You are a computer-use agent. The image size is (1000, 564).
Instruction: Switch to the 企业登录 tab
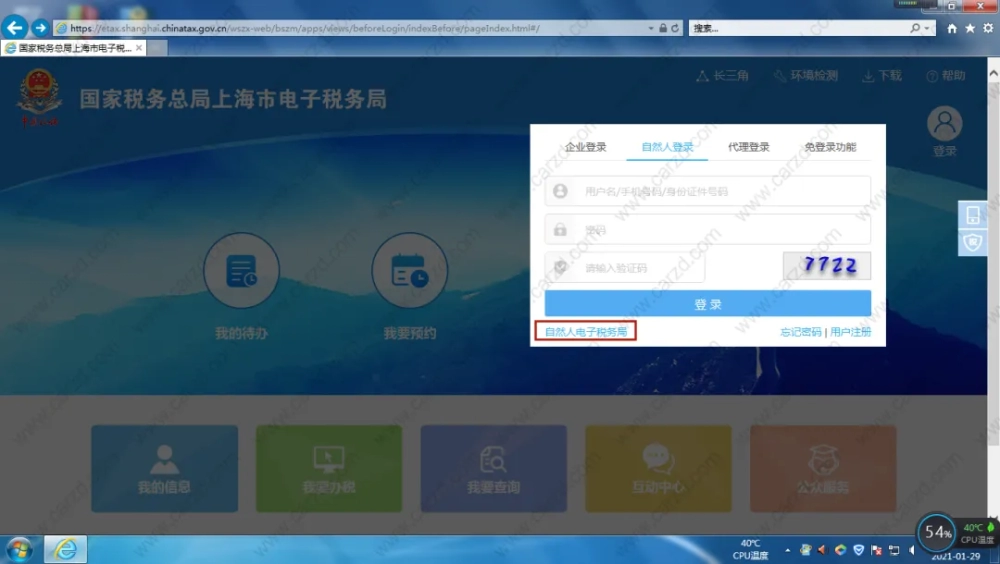[585, 147]
